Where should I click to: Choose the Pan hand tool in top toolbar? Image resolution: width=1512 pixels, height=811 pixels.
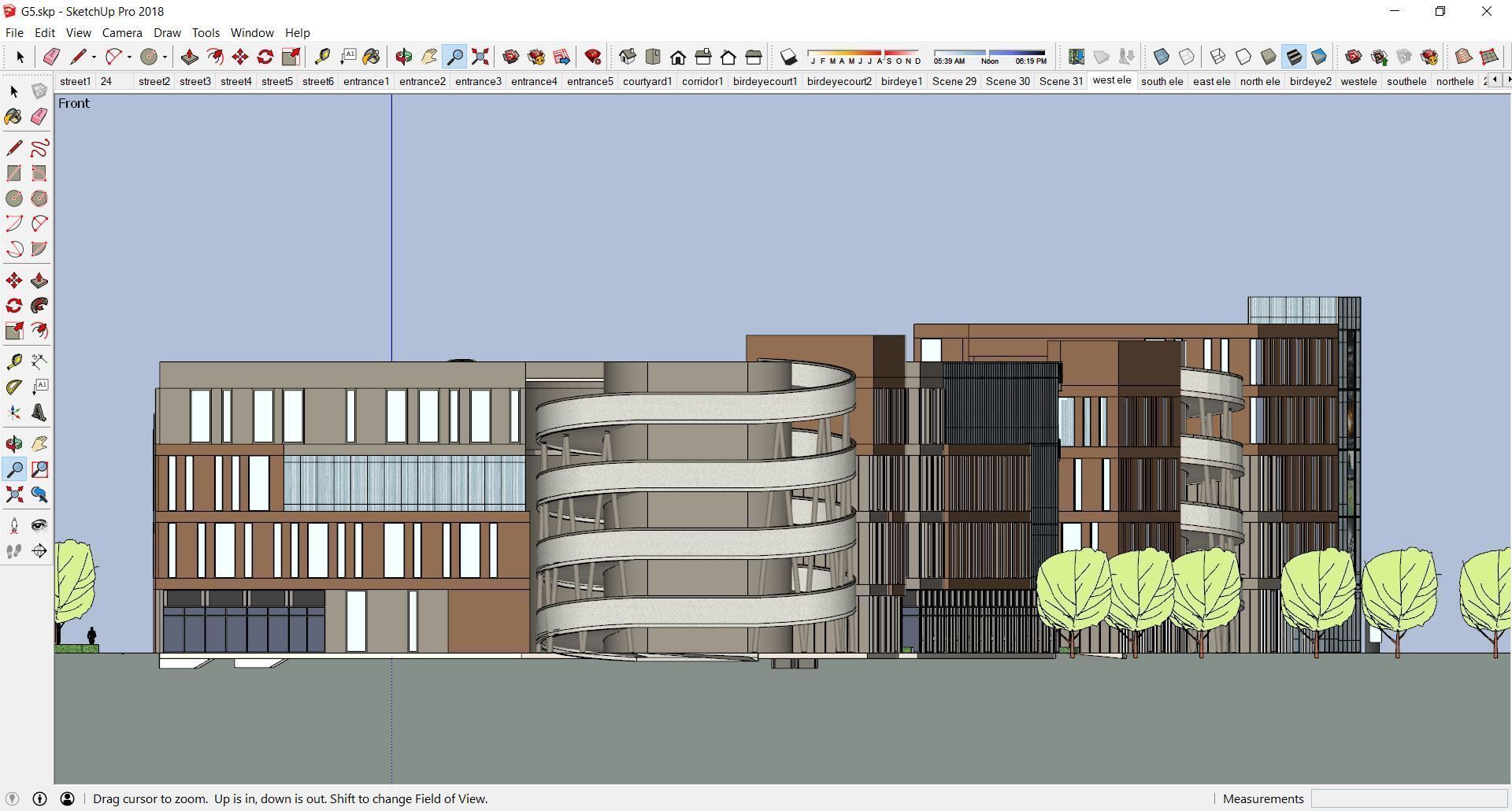[x=429, y=57]
